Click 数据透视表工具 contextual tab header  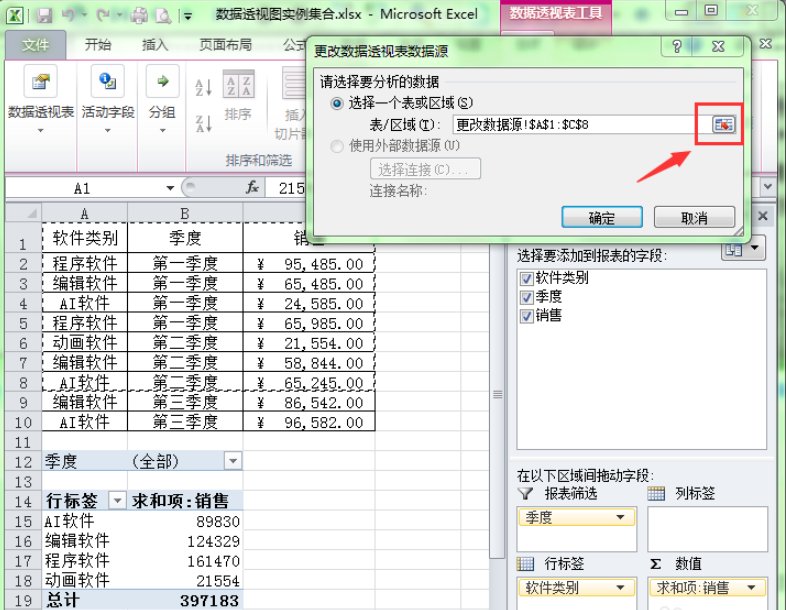pos(555,13)
